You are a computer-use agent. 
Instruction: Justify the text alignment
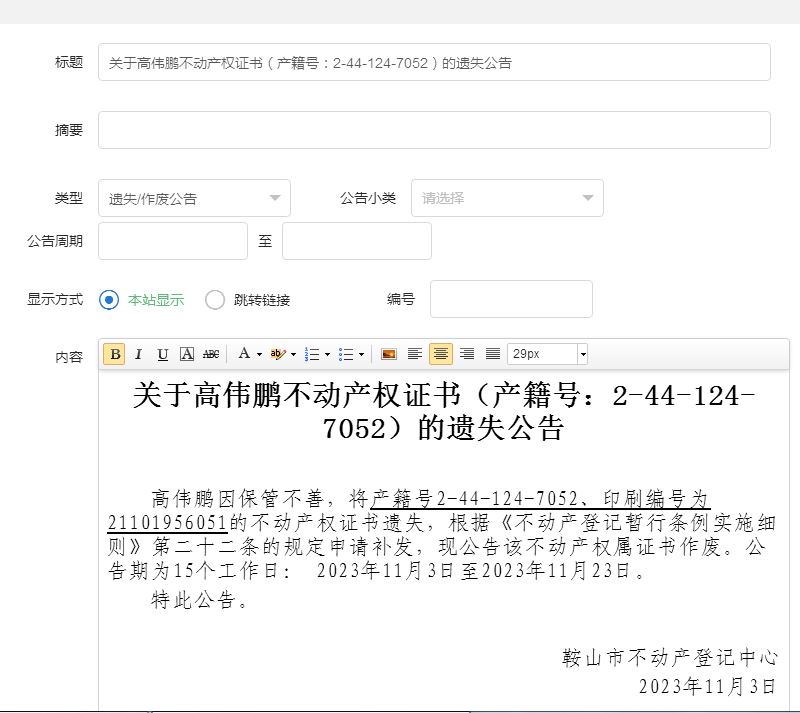[493, 354]
